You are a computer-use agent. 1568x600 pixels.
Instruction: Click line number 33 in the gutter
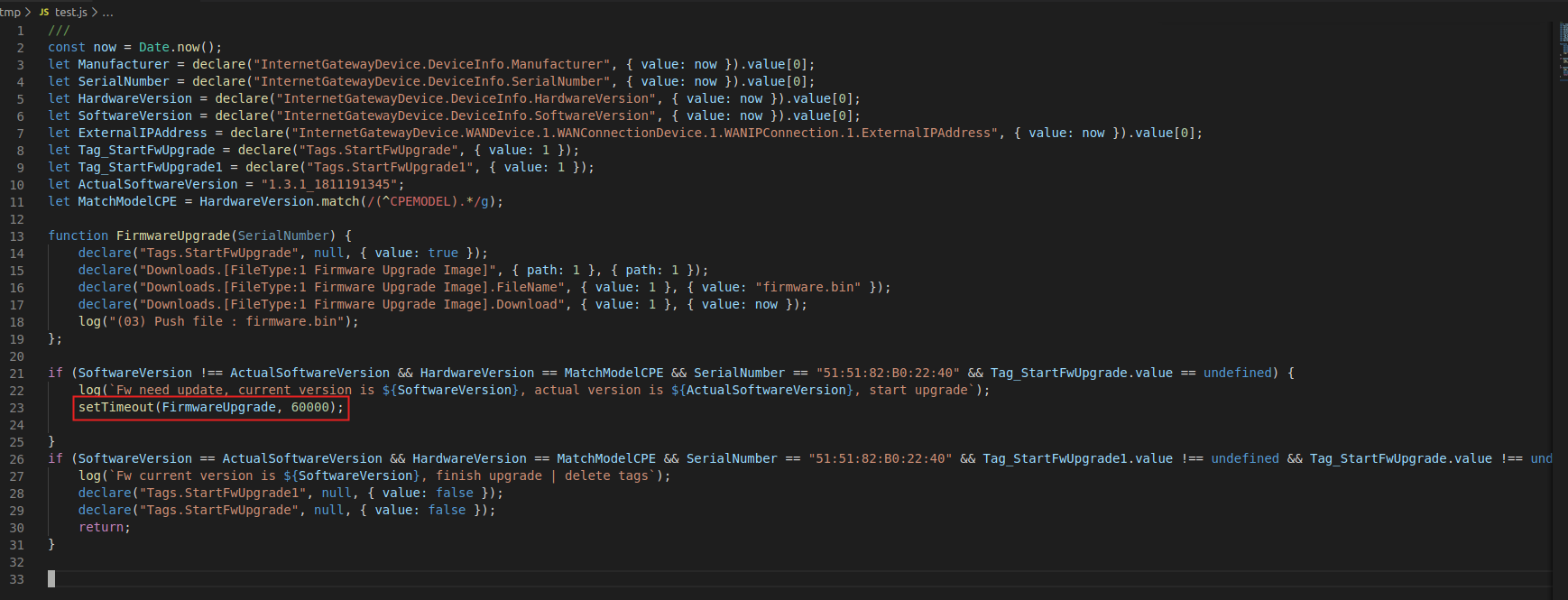click(x=17, y=579)
